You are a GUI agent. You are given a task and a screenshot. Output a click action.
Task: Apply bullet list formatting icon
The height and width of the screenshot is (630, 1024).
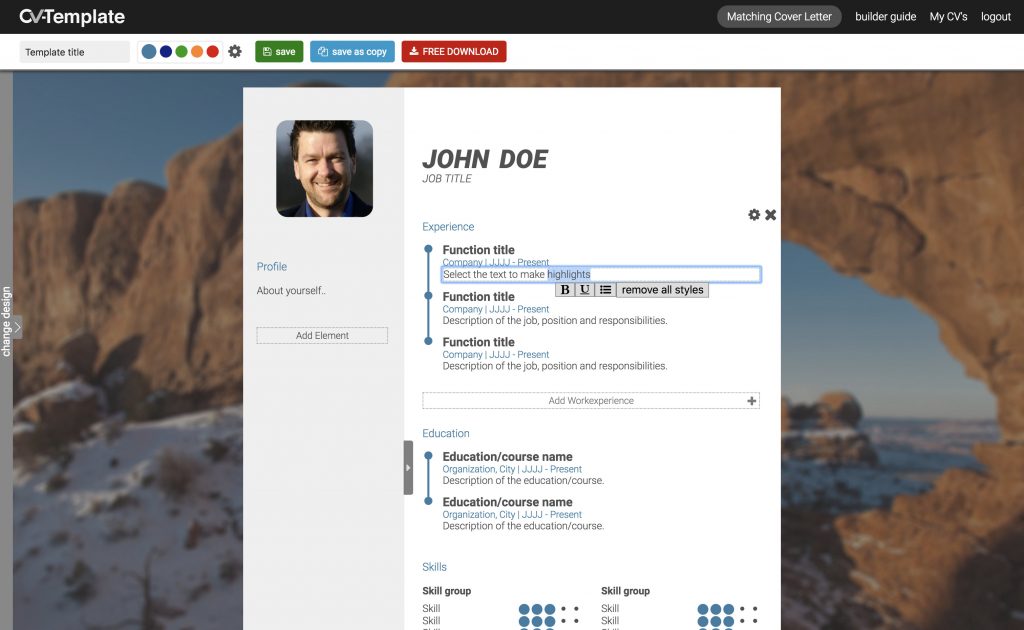[605, 290]
